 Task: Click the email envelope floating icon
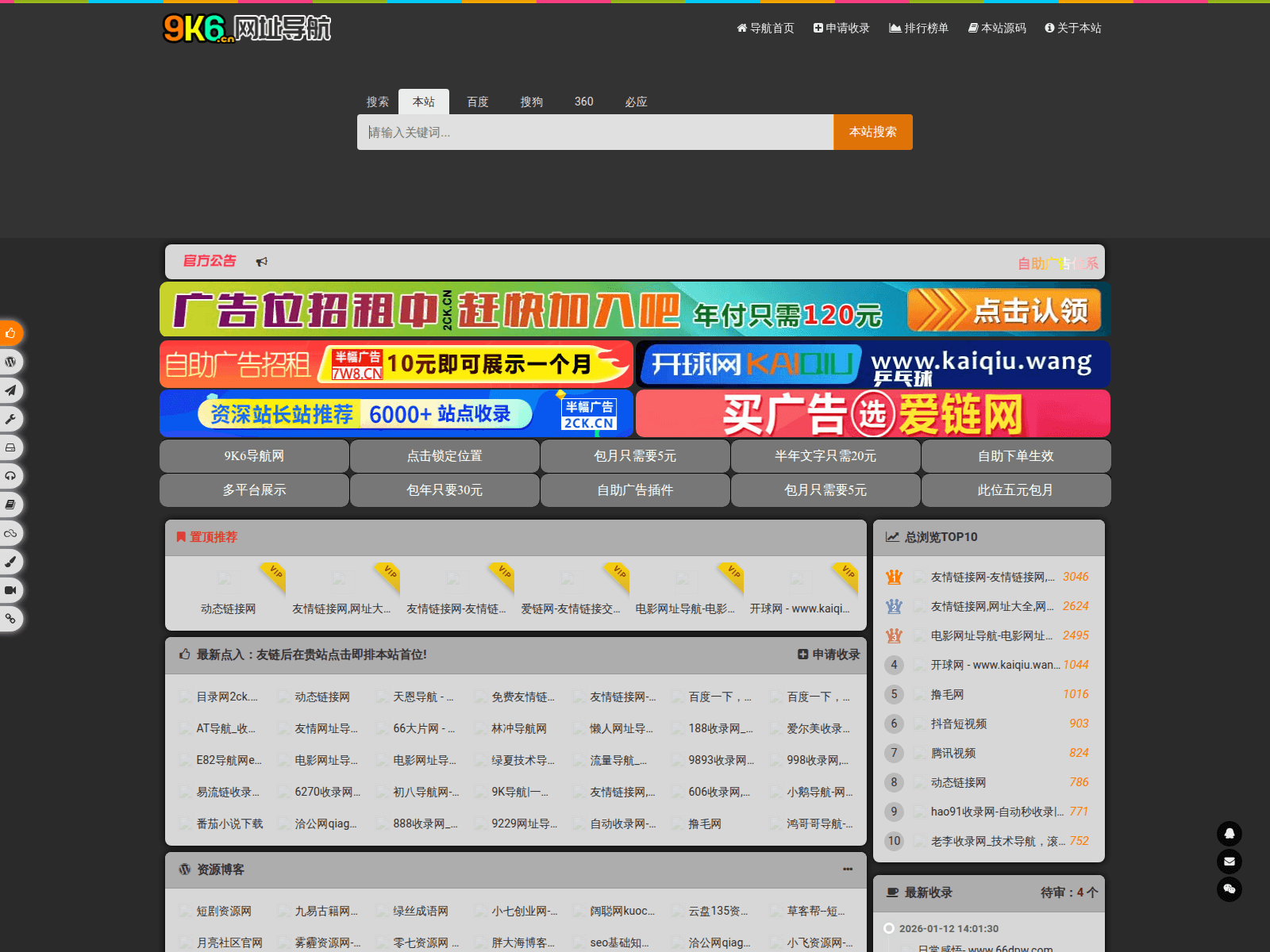point(1229,862)
